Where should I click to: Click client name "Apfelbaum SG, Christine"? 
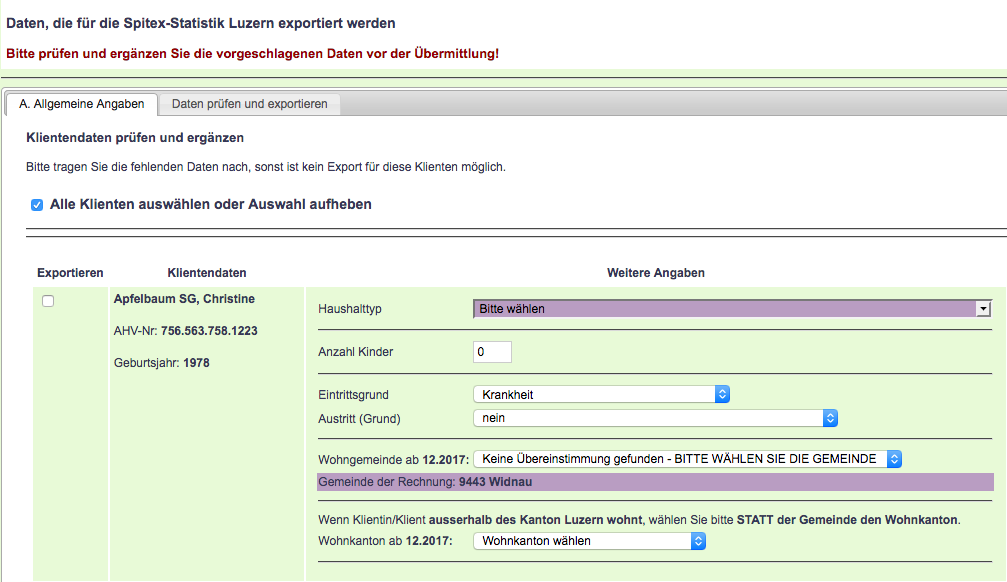coord(184,299)
